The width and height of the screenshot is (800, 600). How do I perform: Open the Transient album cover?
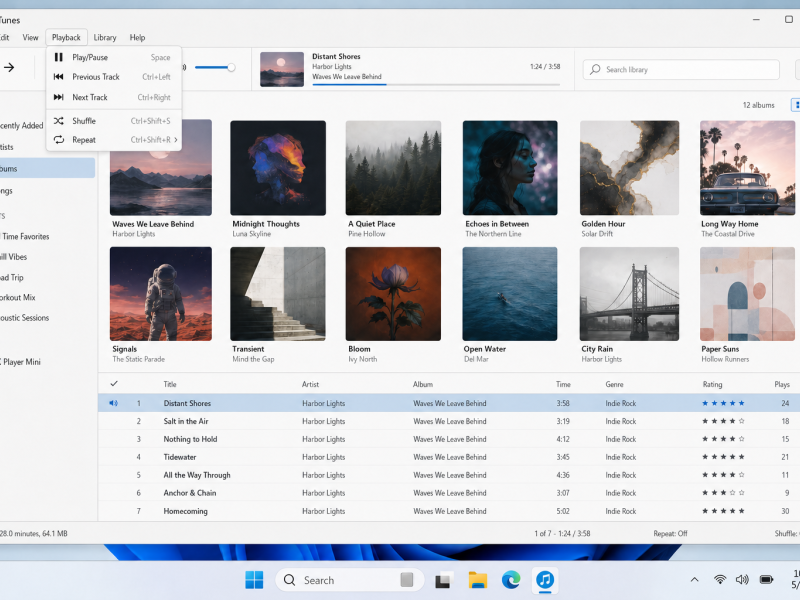(278, 294)
